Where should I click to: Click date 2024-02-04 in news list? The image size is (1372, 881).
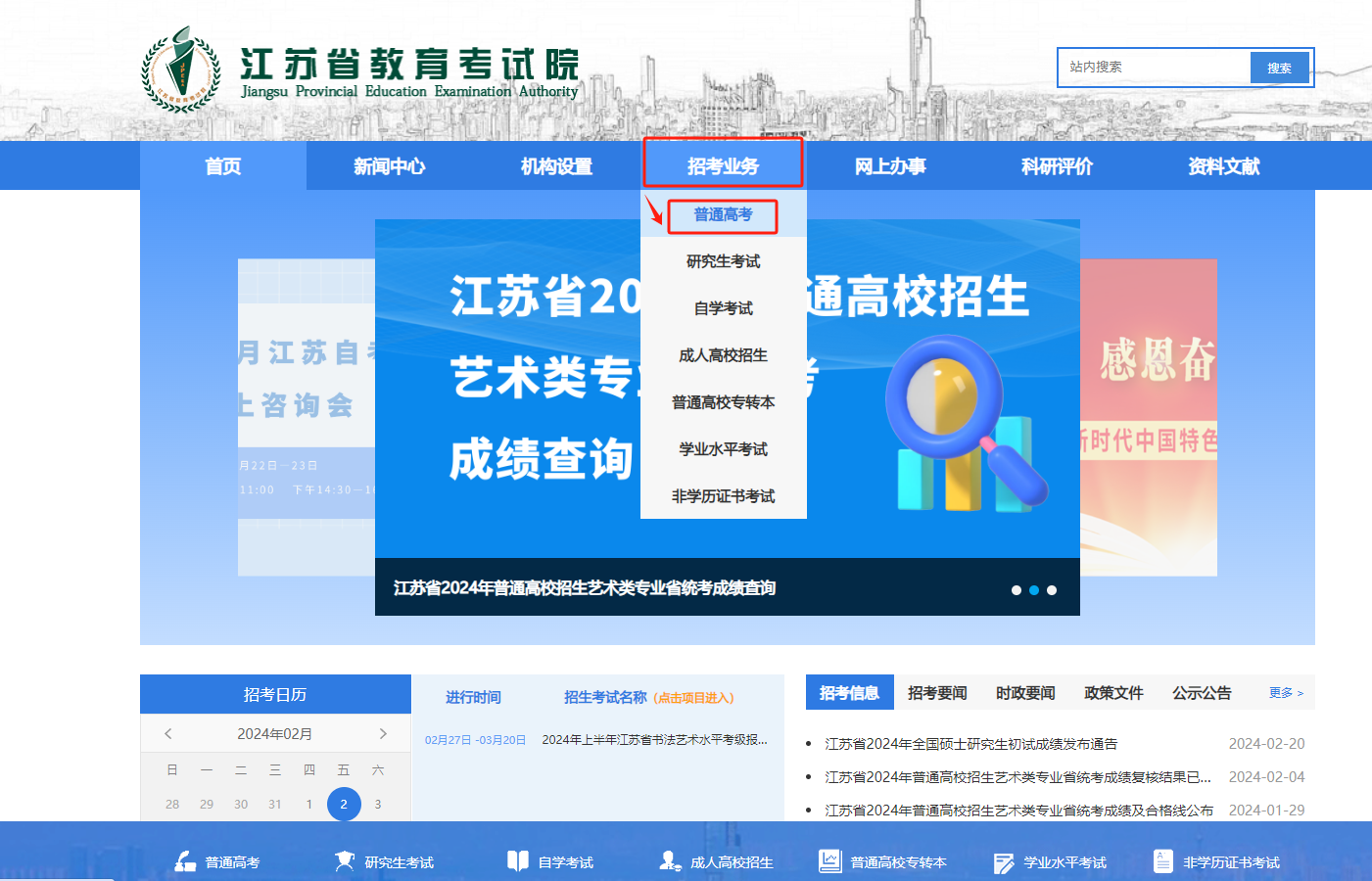[x=1266, y=777]
